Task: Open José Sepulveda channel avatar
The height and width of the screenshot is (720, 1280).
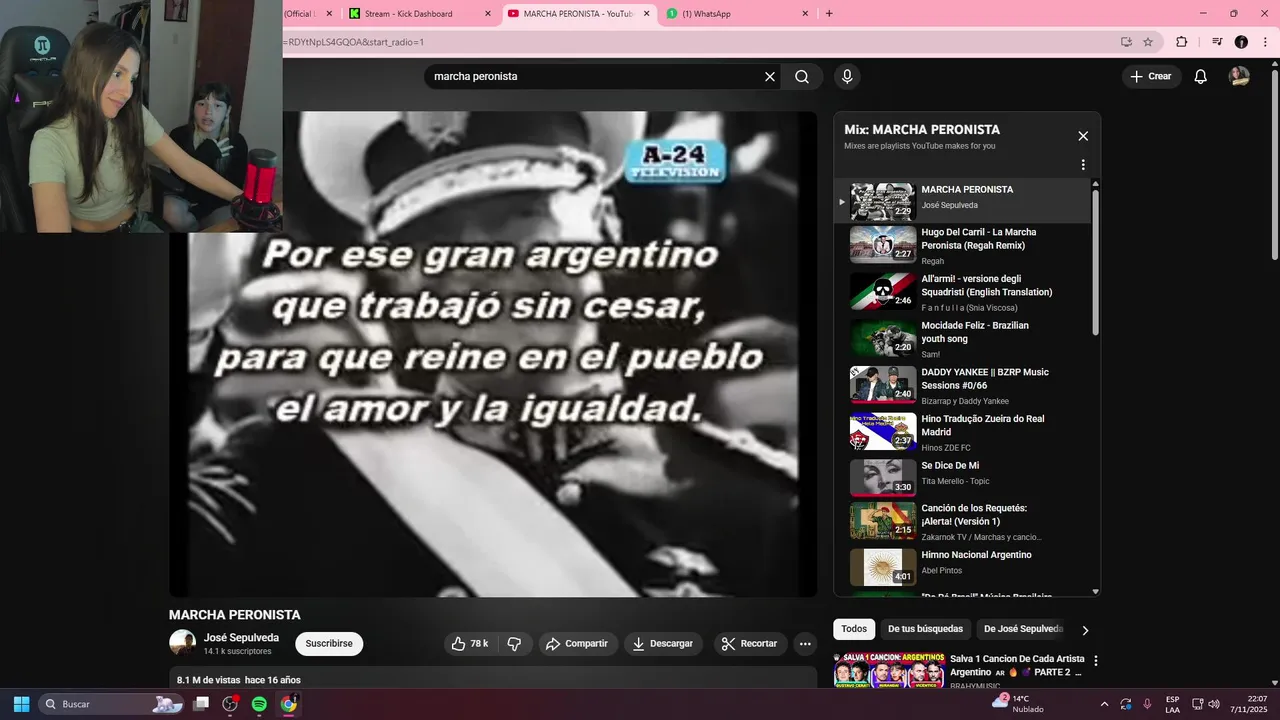Action: (183, 643)
